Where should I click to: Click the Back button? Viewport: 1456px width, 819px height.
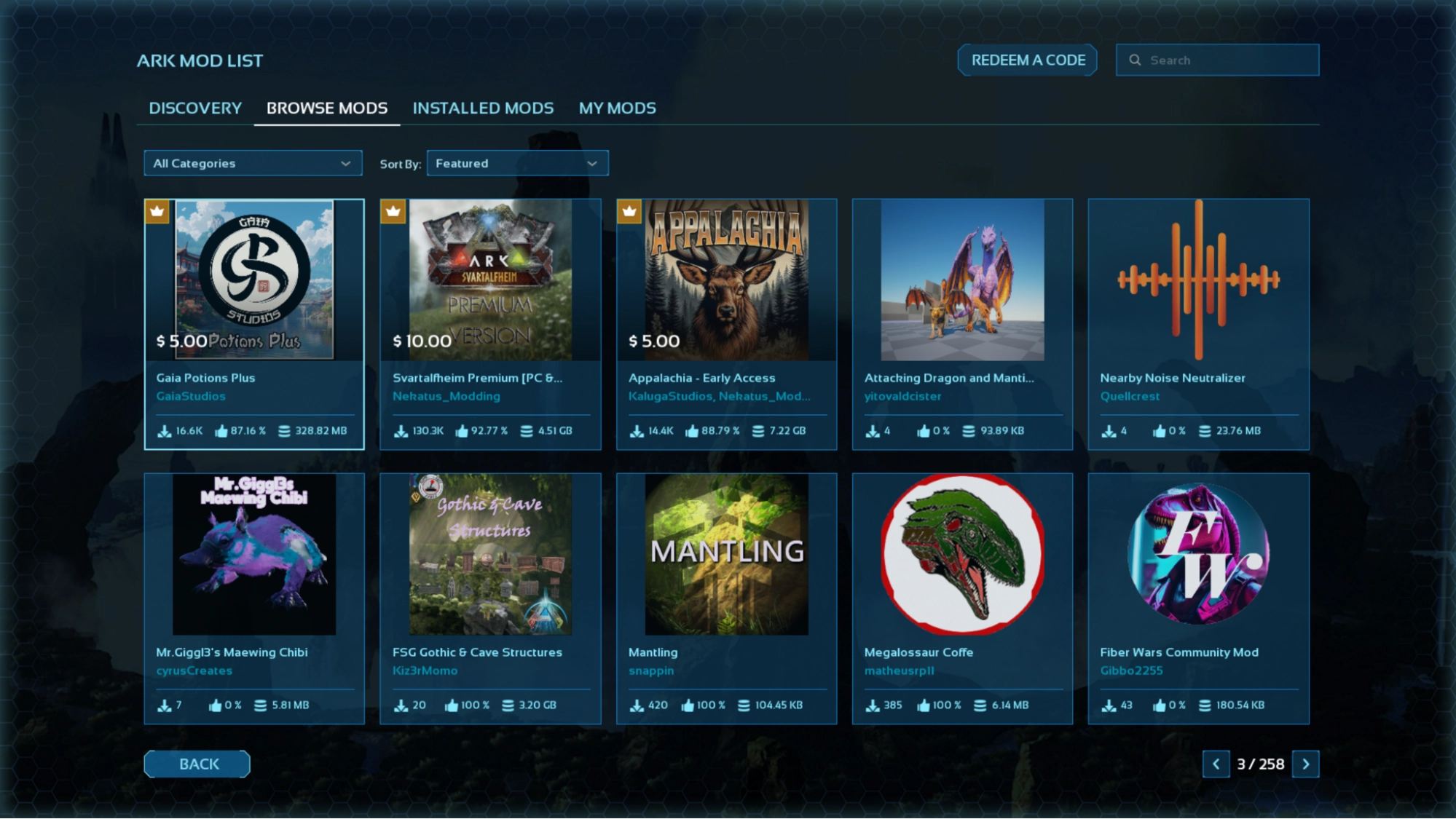point(197,764)
